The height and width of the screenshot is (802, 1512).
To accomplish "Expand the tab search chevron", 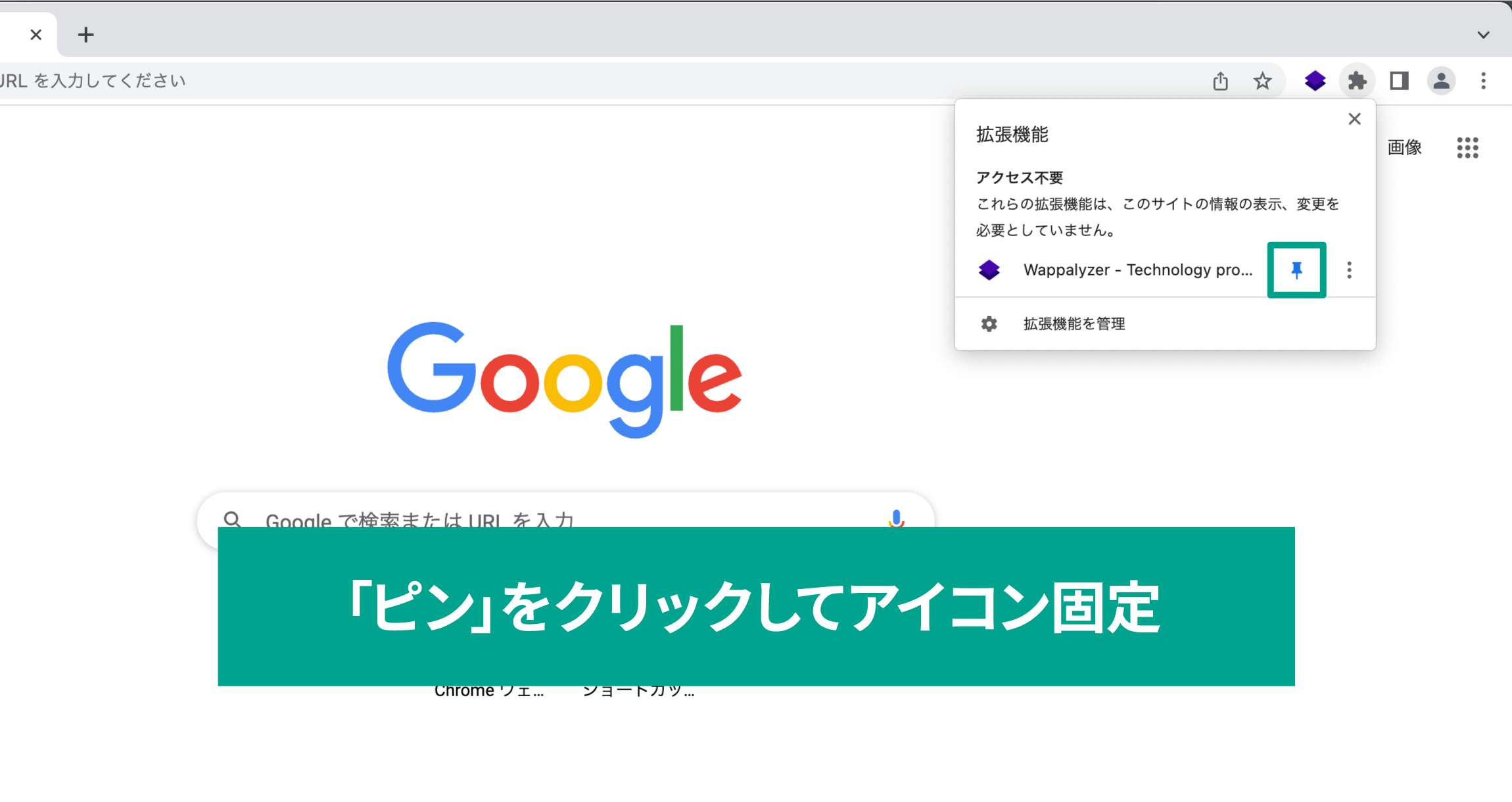I will [x=1483, y=35].
